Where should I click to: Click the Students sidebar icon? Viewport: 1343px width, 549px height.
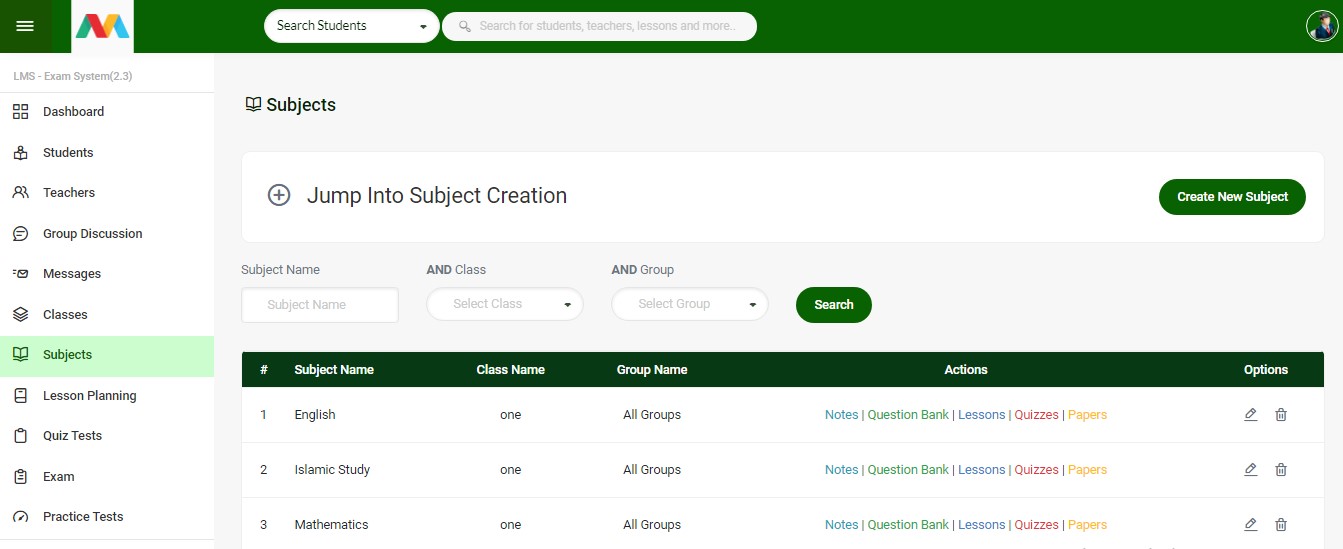pos(20,153)
